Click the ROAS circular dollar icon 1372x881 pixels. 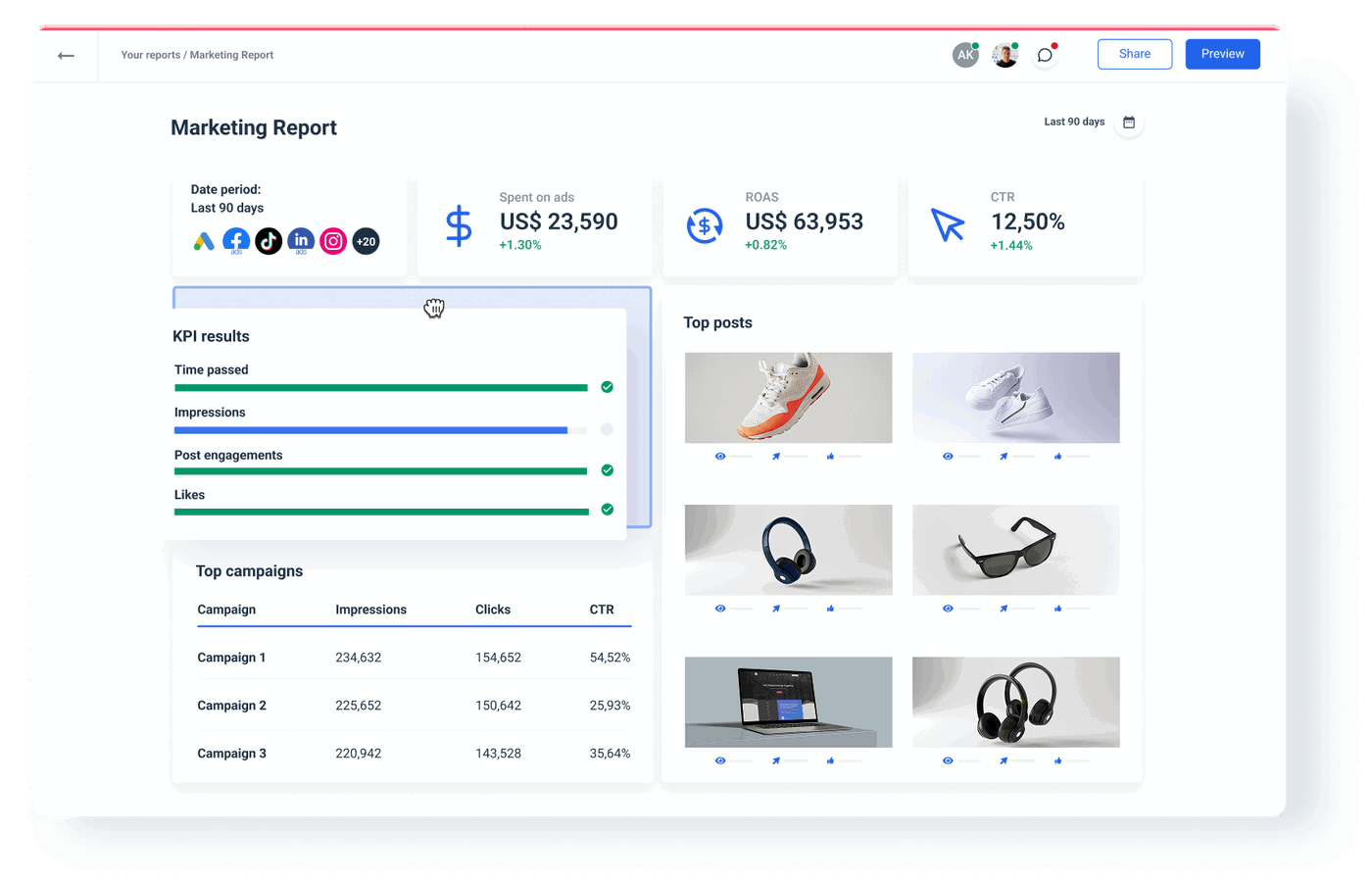704,226
